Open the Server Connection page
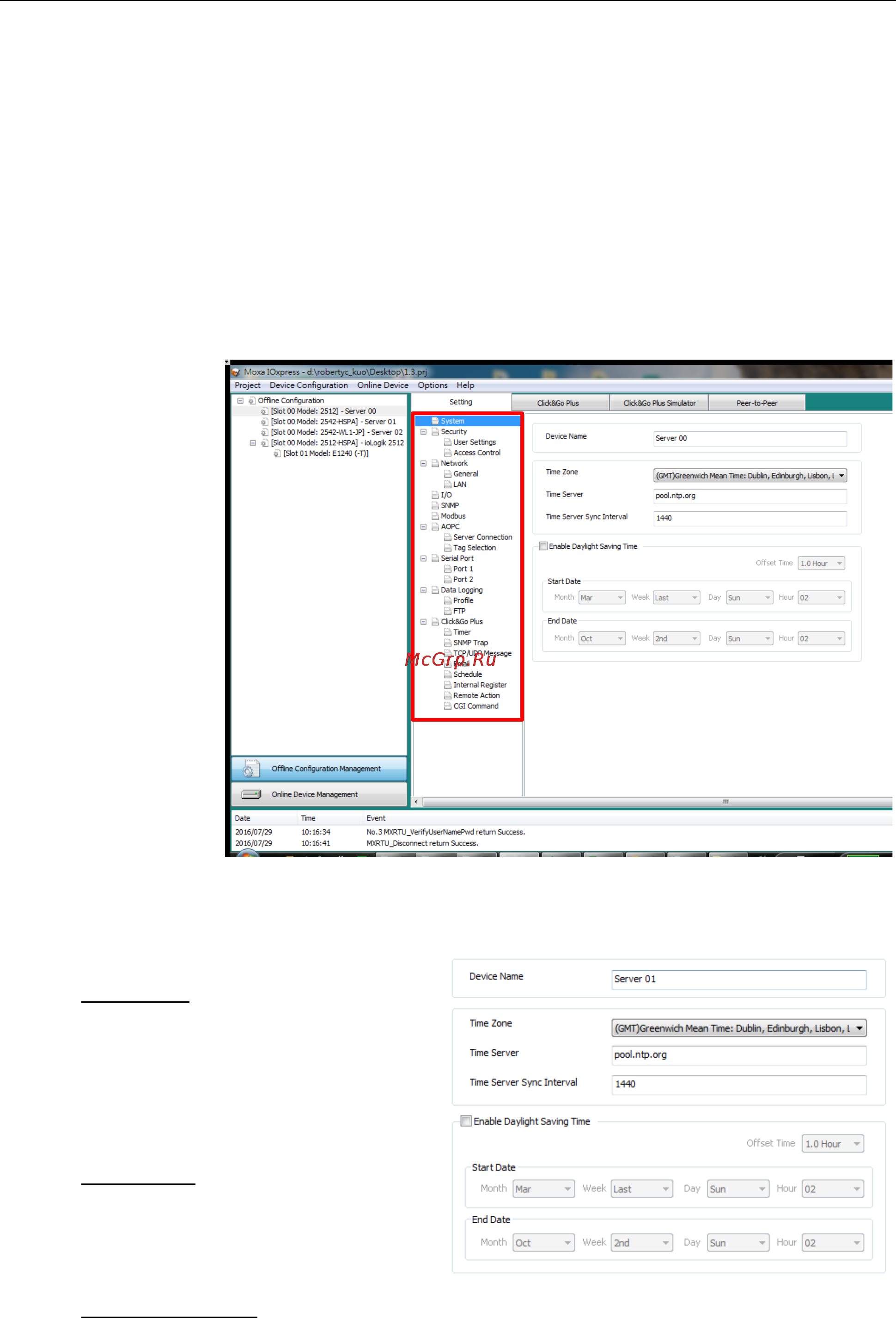Screen dimensions: 896x1318 point(482,537)
